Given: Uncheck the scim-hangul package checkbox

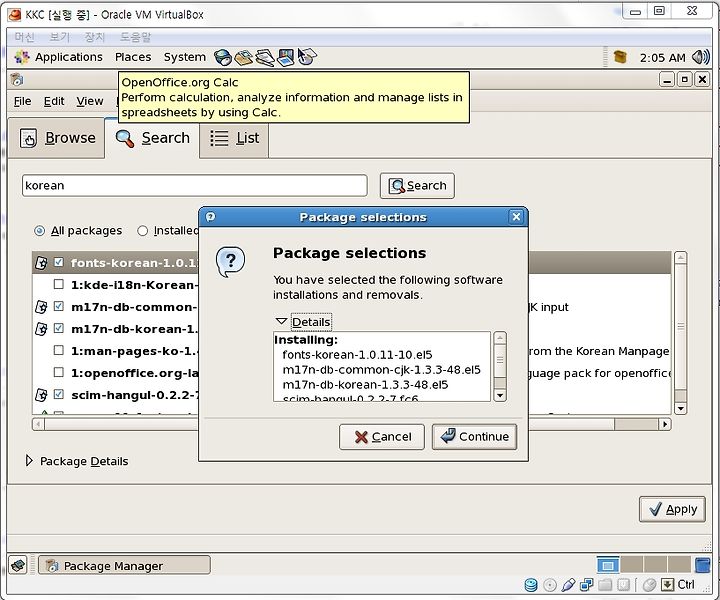Looking at the screenshot, I should [58, 394].
